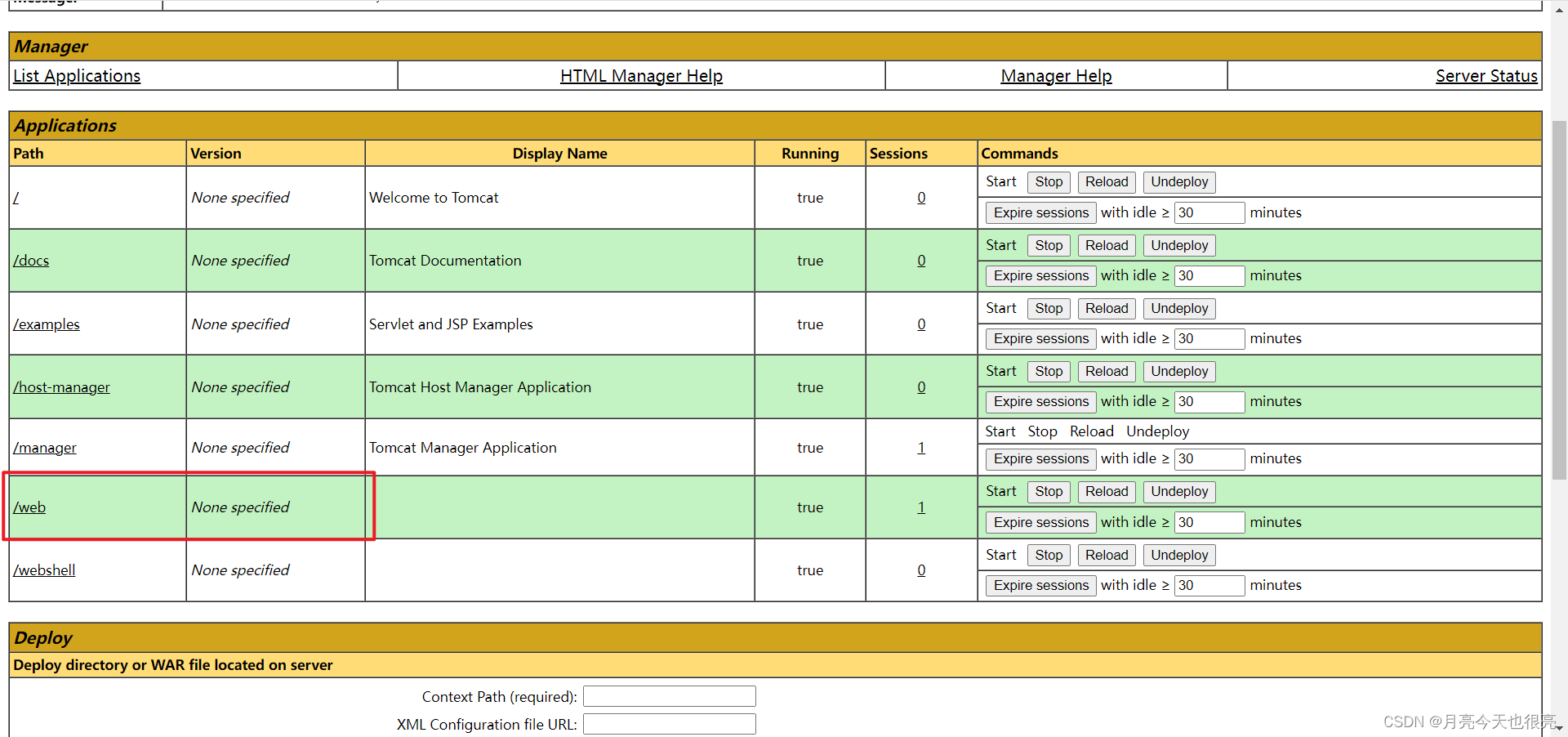
Task: Select 'Tomcat Documentation' display name text
Action: (x=445, y=261)
